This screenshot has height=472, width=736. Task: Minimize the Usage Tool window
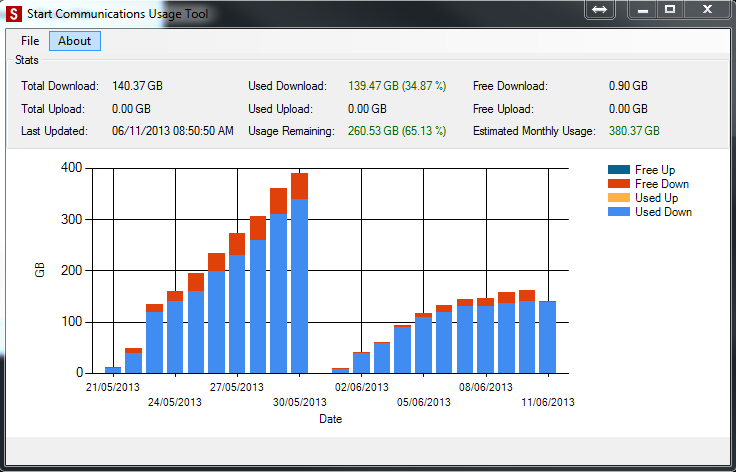(x=643, y=9)
